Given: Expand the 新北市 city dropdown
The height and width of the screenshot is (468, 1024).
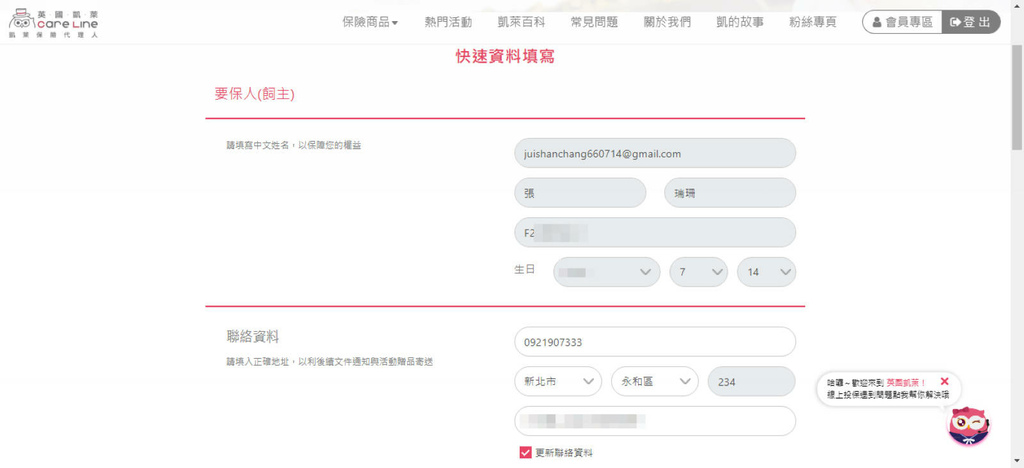Looking at the screenshot, I should click(558, 381).
